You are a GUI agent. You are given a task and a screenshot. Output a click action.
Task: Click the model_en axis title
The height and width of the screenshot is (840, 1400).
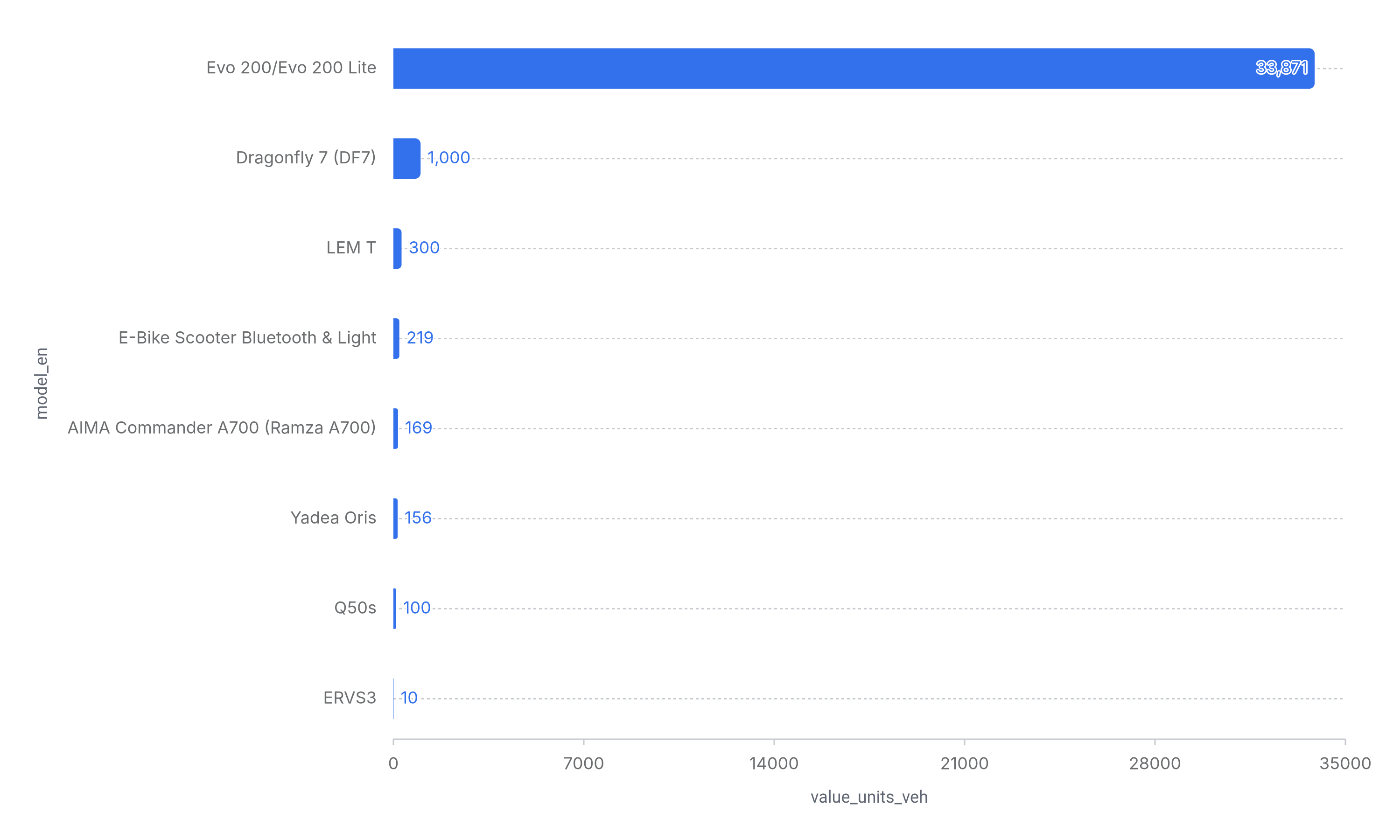point(42,383)
